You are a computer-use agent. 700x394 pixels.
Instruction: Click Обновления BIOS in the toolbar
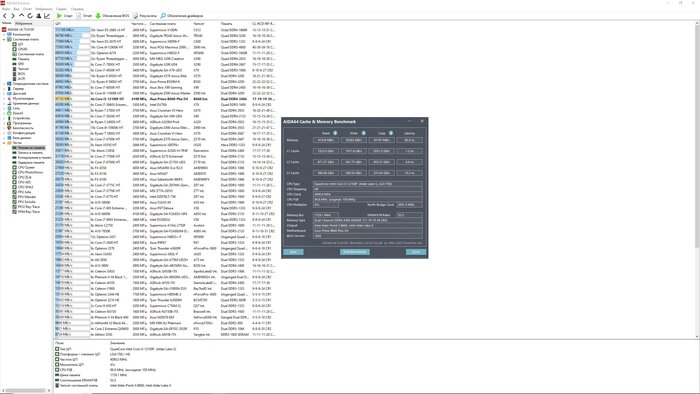112,16
